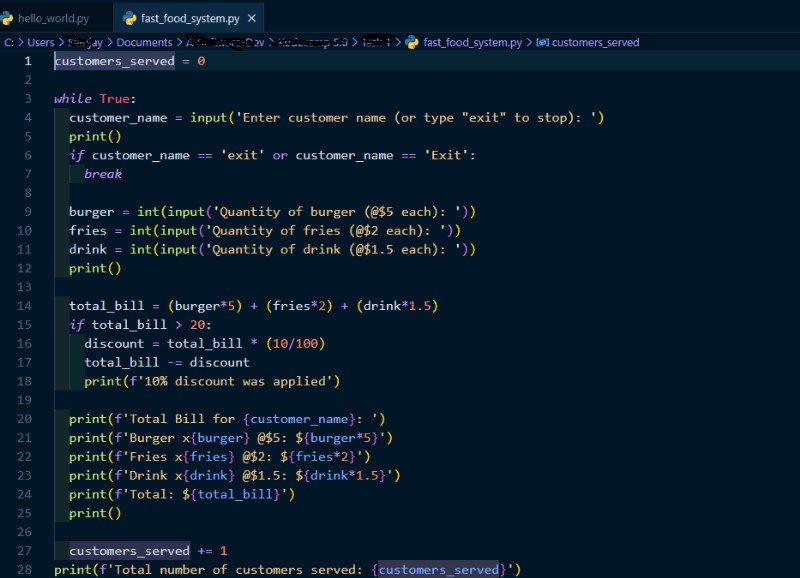Click Python icon on hello_world.py tab
The height and width of the screenshot is (578, 800).
click(x=7, y=19)
